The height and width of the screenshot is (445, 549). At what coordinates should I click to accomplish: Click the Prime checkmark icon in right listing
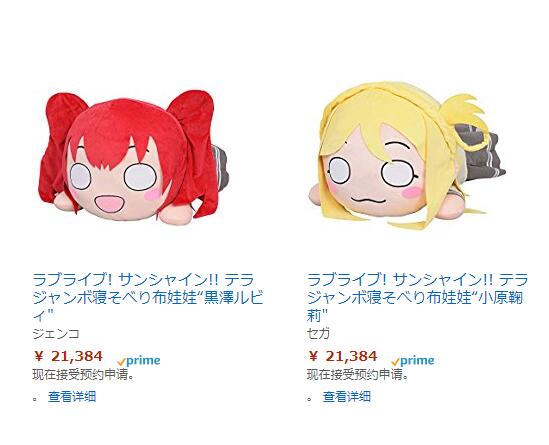pyautogui.click(x=395, y=362)
